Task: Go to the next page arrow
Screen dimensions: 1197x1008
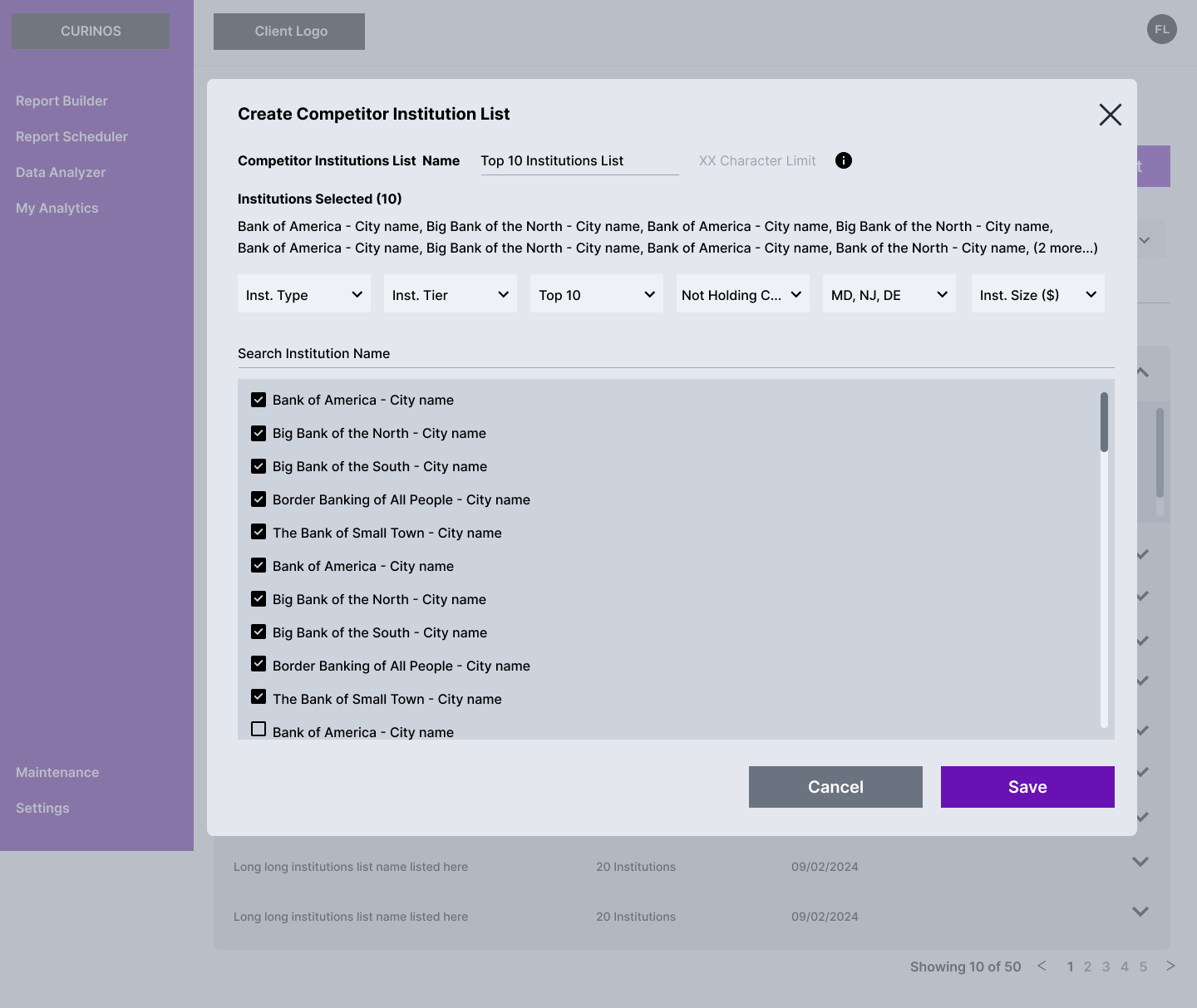Action: (x=1170, y=966)
